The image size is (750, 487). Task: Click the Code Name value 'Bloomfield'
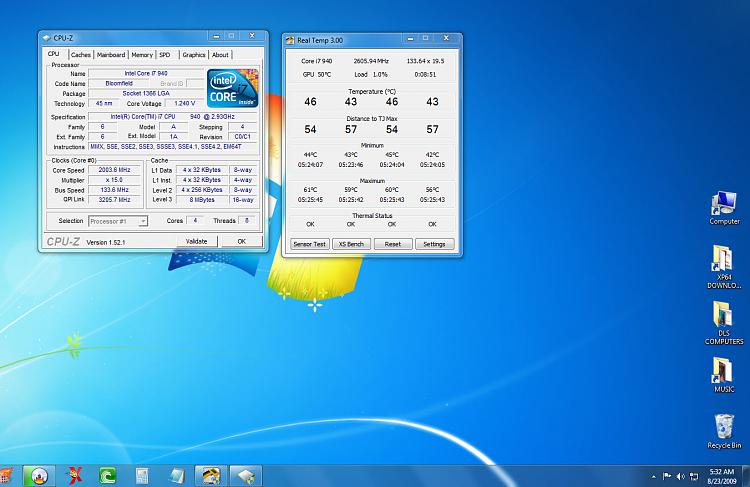click(x=119, y=83)
